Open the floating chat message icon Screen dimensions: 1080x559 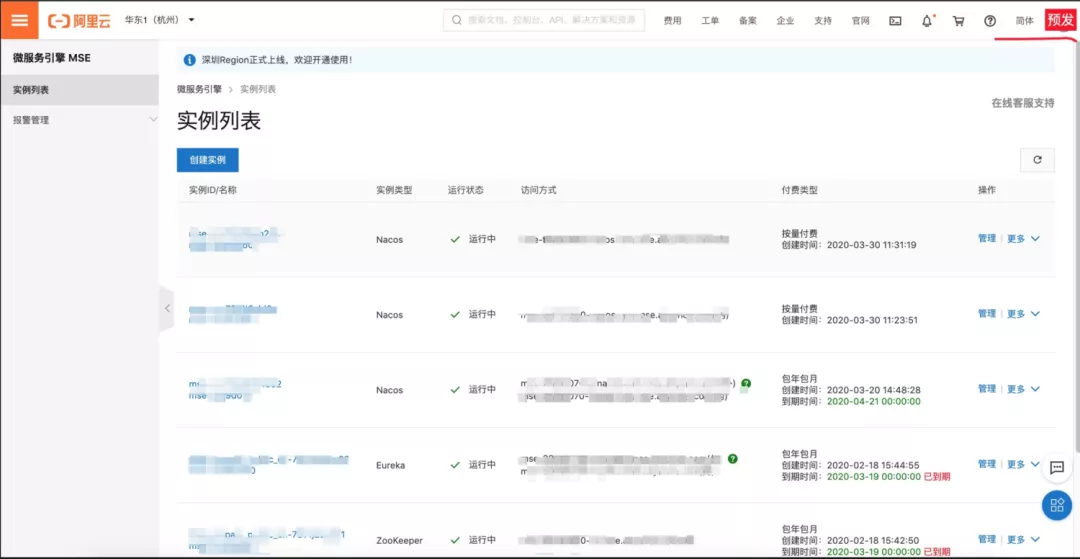pos(1057,467)
